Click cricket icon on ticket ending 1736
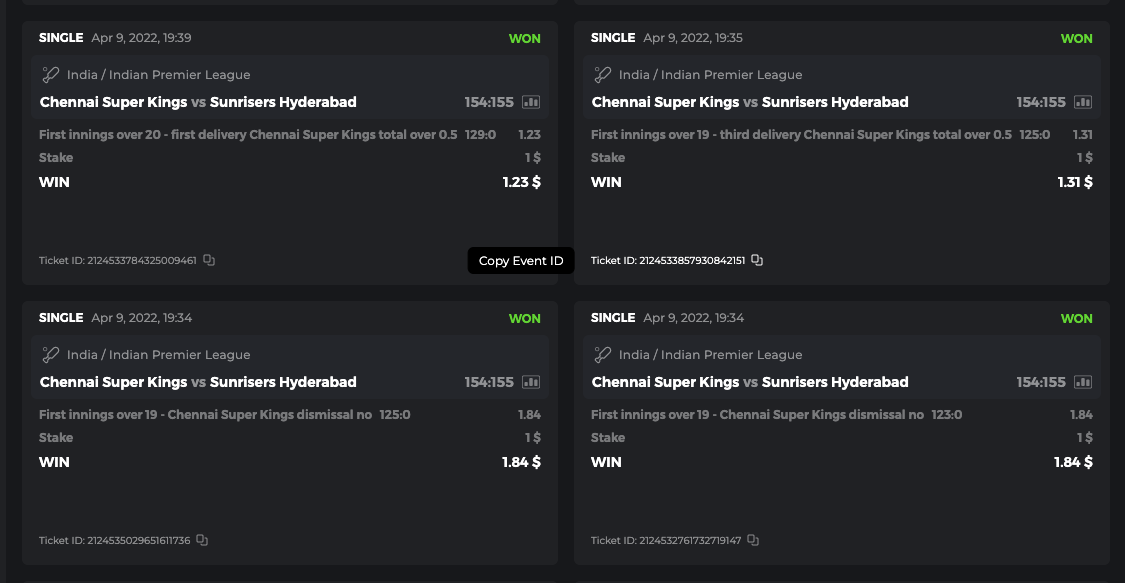Viewport: 1125px width, 583px height. coord(51,354)
